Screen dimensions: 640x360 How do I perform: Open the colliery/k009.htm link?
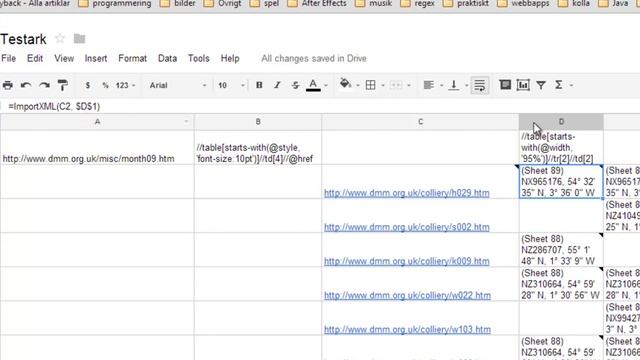click(x=407, y=261)
